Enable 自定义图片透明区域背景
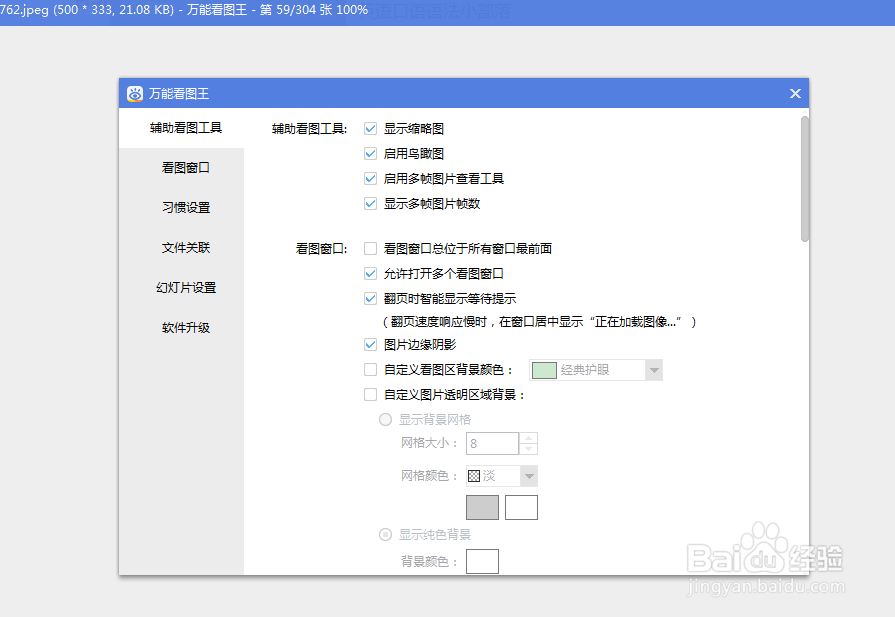 point(370,394)
